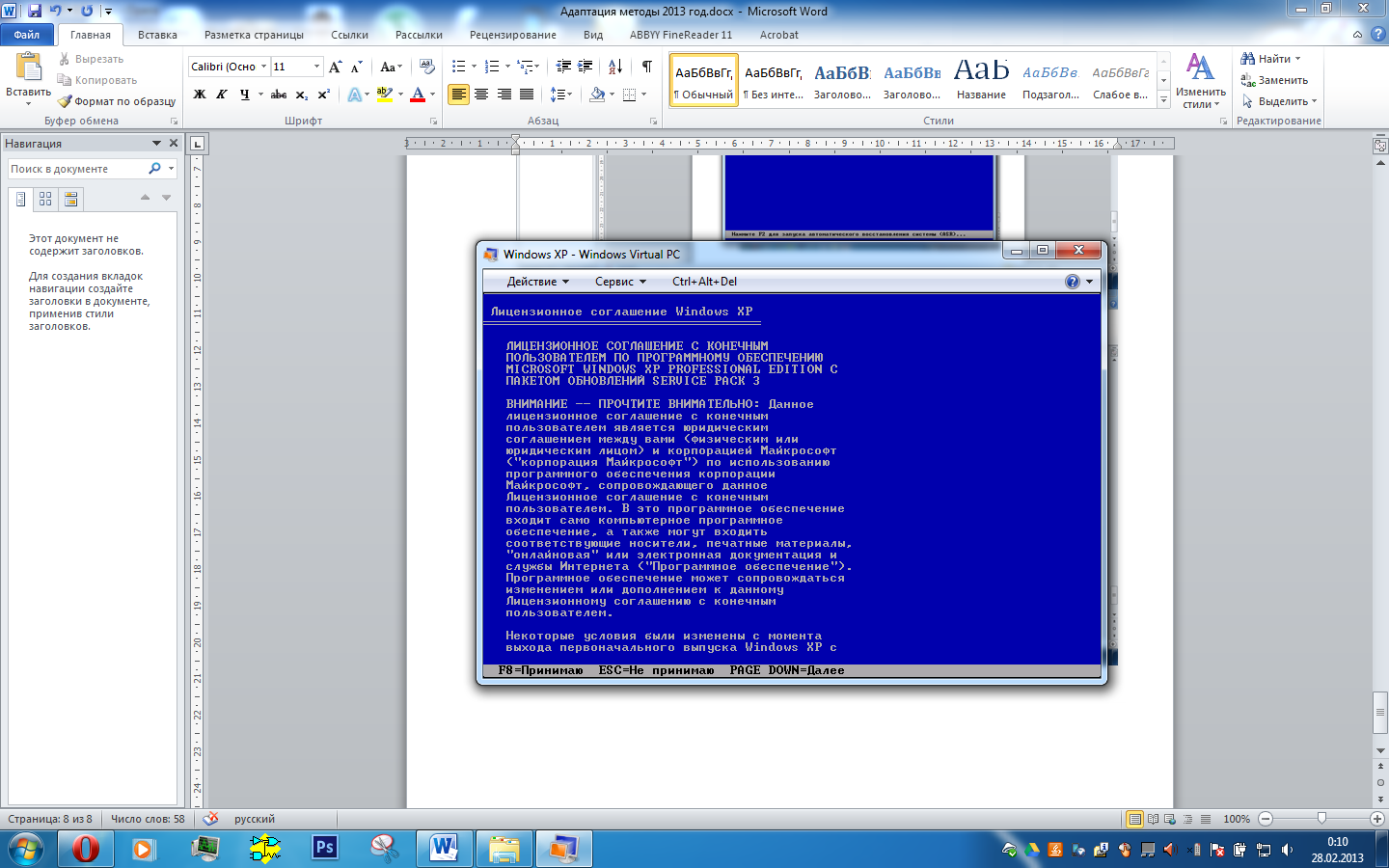Screen dimensions: 1389x868
Task: Click Выделить in the Editing group
Action: [x=1279, y=101]
